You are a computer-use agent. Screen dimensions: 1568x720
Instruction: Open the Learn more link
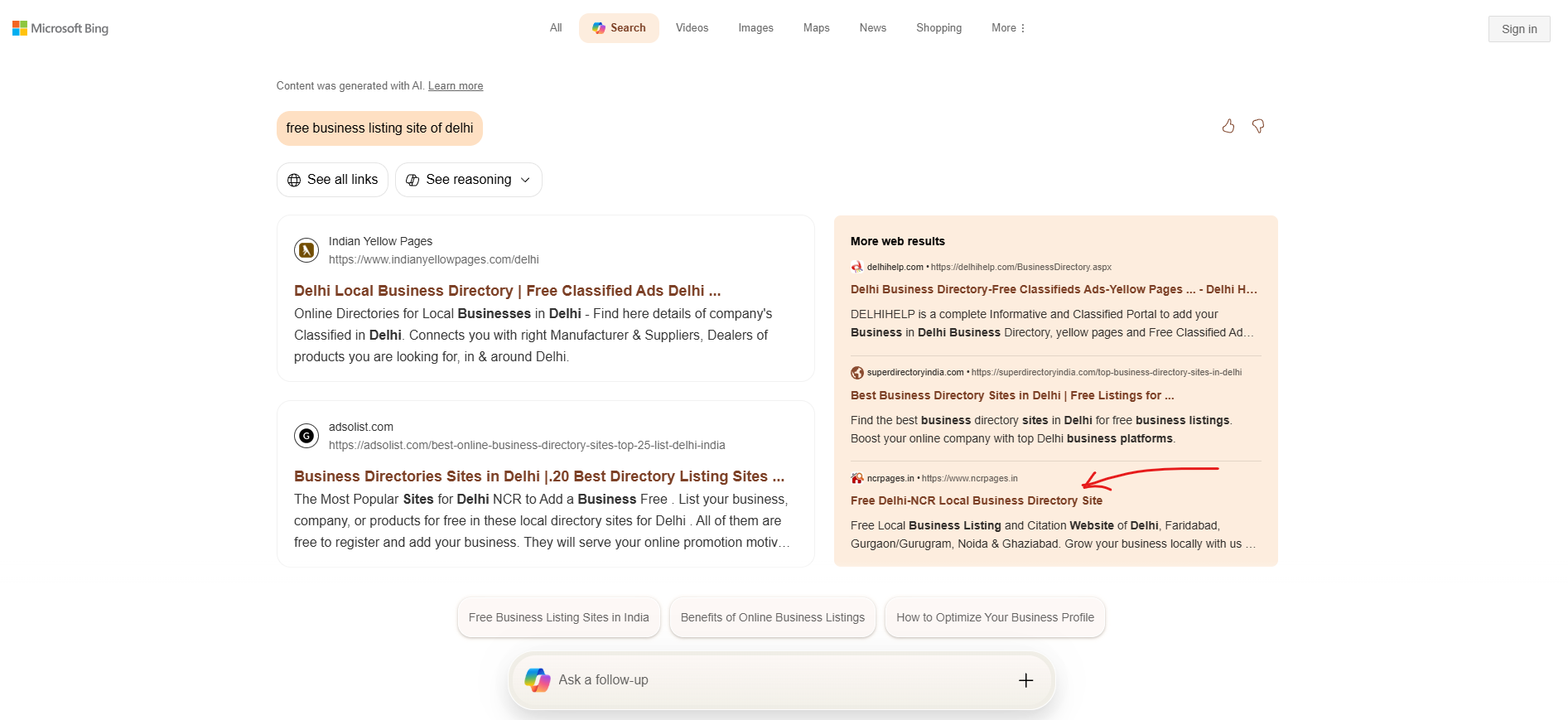(x=456, y=86)
